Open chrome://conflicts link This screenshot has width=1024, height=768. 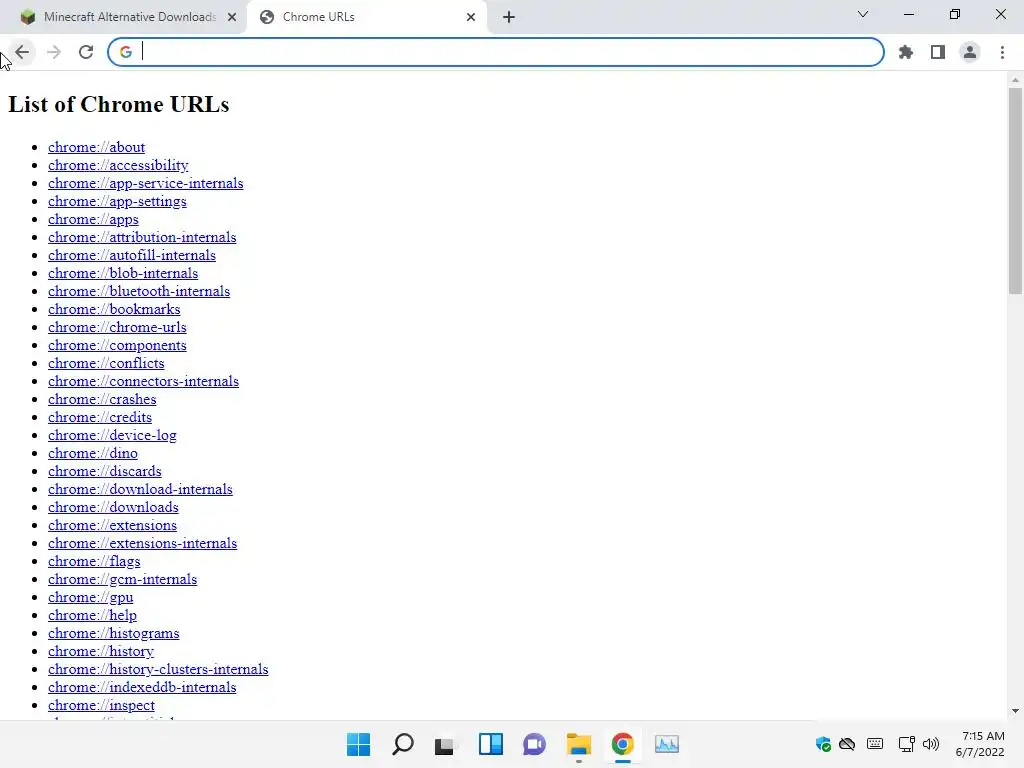click(106, 363)
